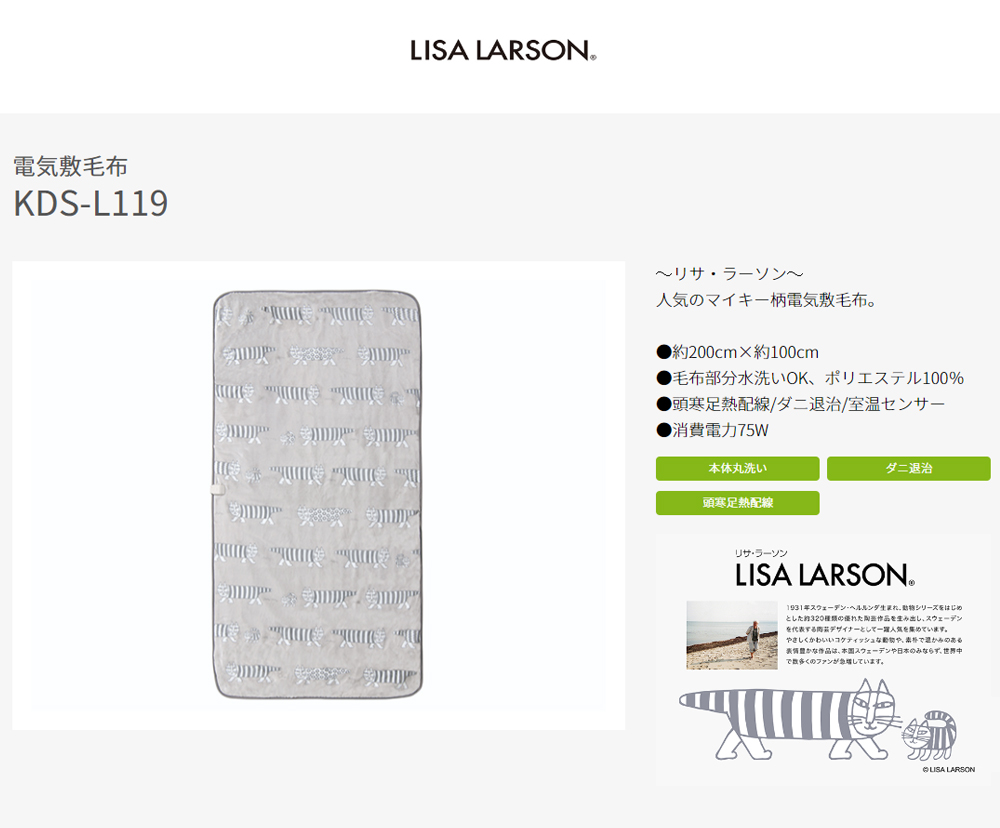Click the Lisa Larson beach photo
Image resolution: width=1000 pixels, height=828 pixels.
732,635
